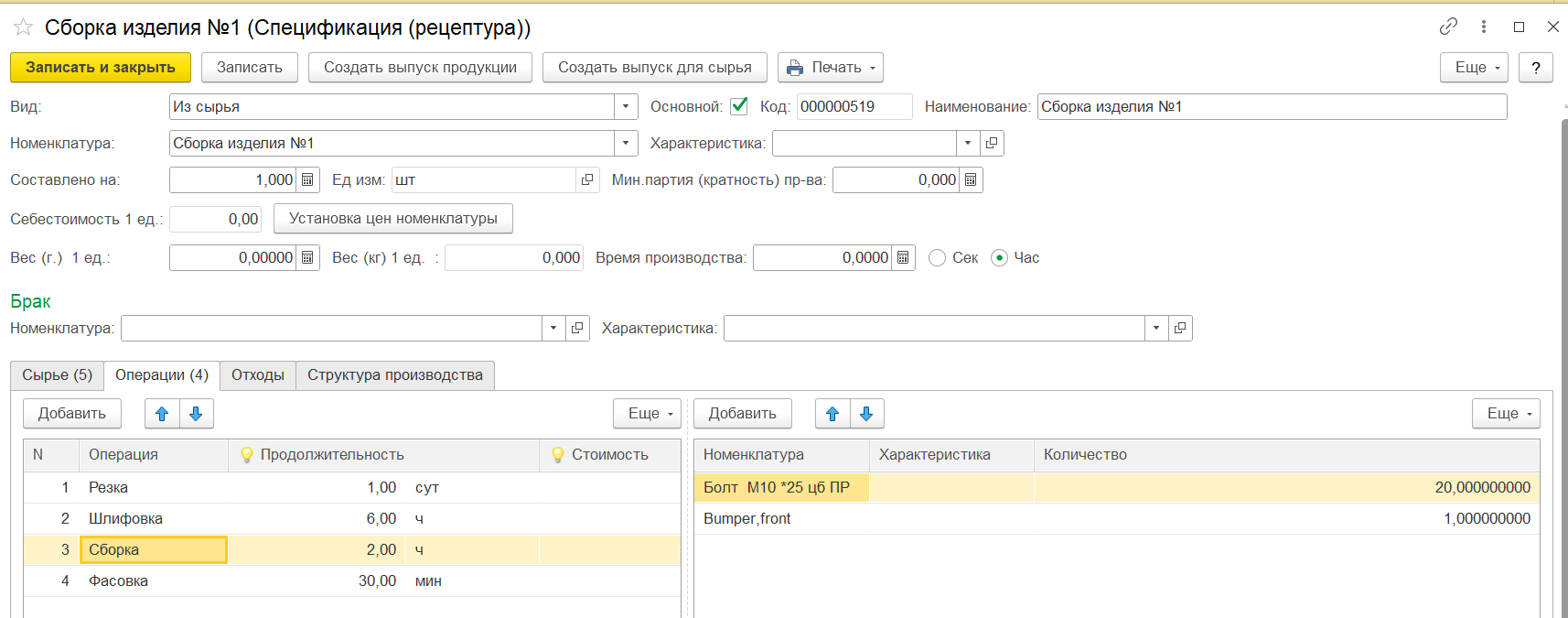Select the Сек radio button
Image resolution: width=1568 pixels, height=618 pixels.
[937, 258]
